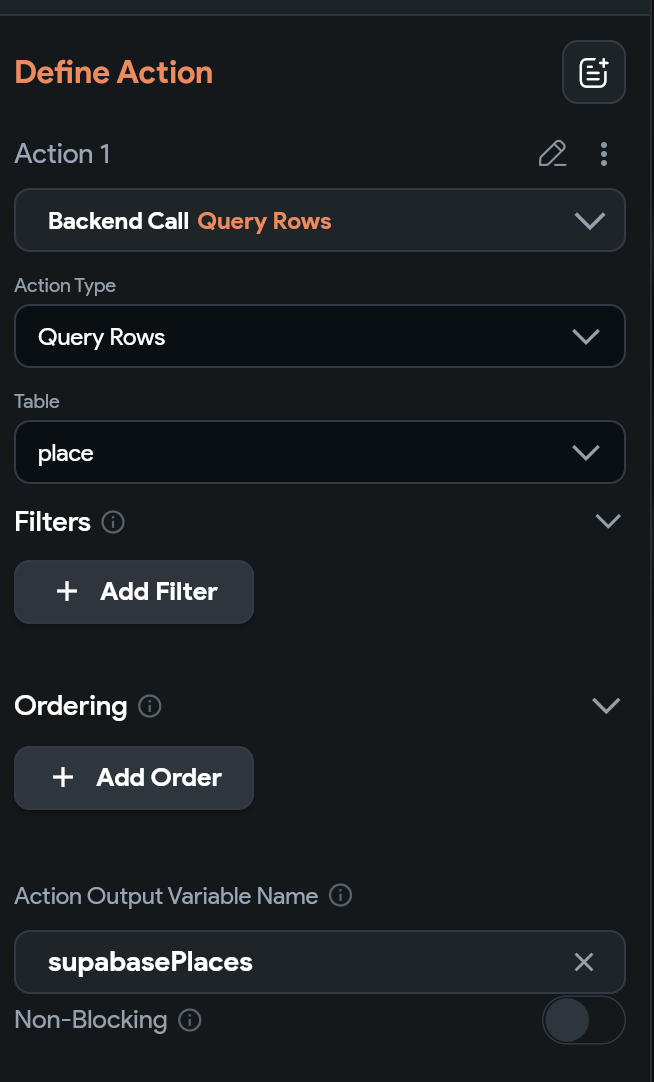
Task: Click the Add Order button
Action: [134, 778]
